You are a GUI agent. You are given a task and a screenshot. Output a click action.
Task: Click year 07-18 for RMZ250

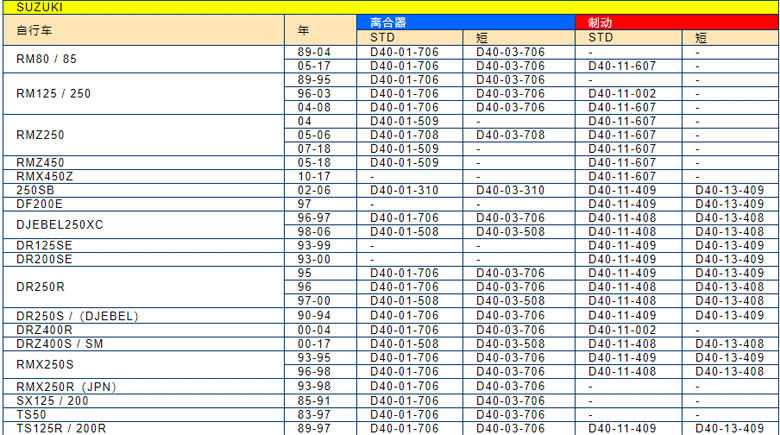[x=314, y=149]
